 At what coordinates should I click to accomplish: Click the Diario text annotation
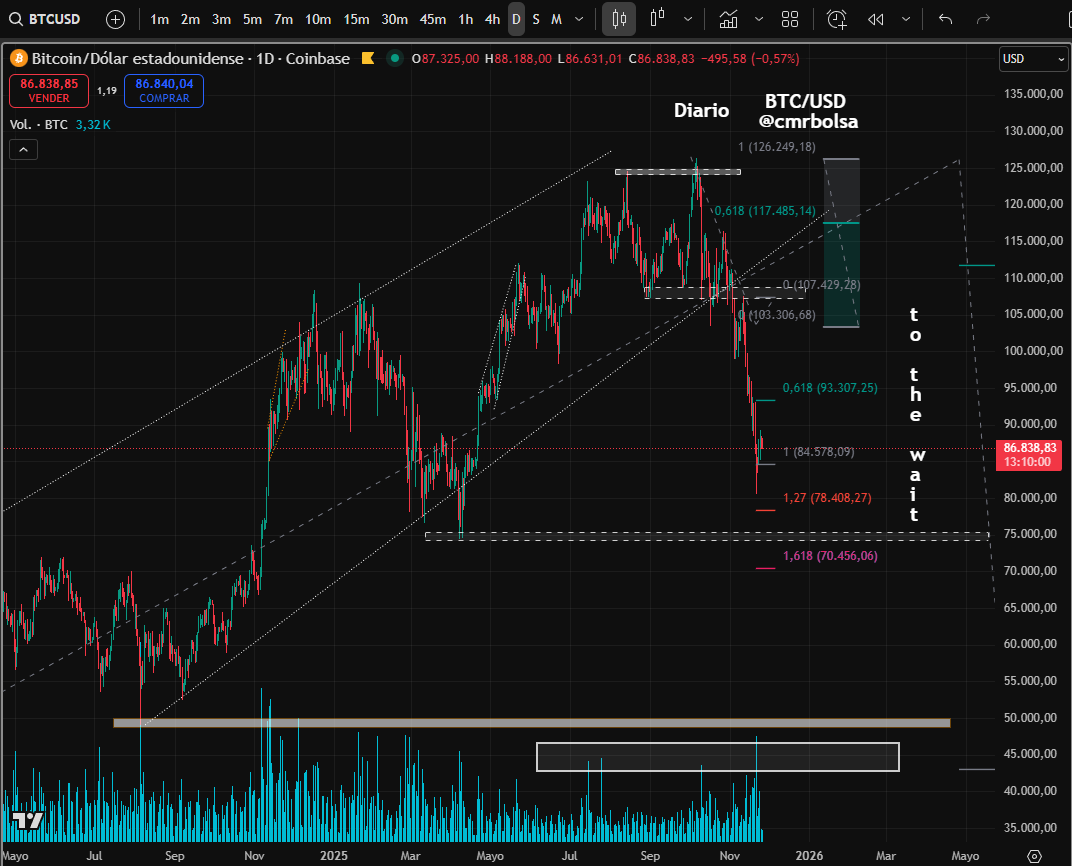(x=701, y=110)
